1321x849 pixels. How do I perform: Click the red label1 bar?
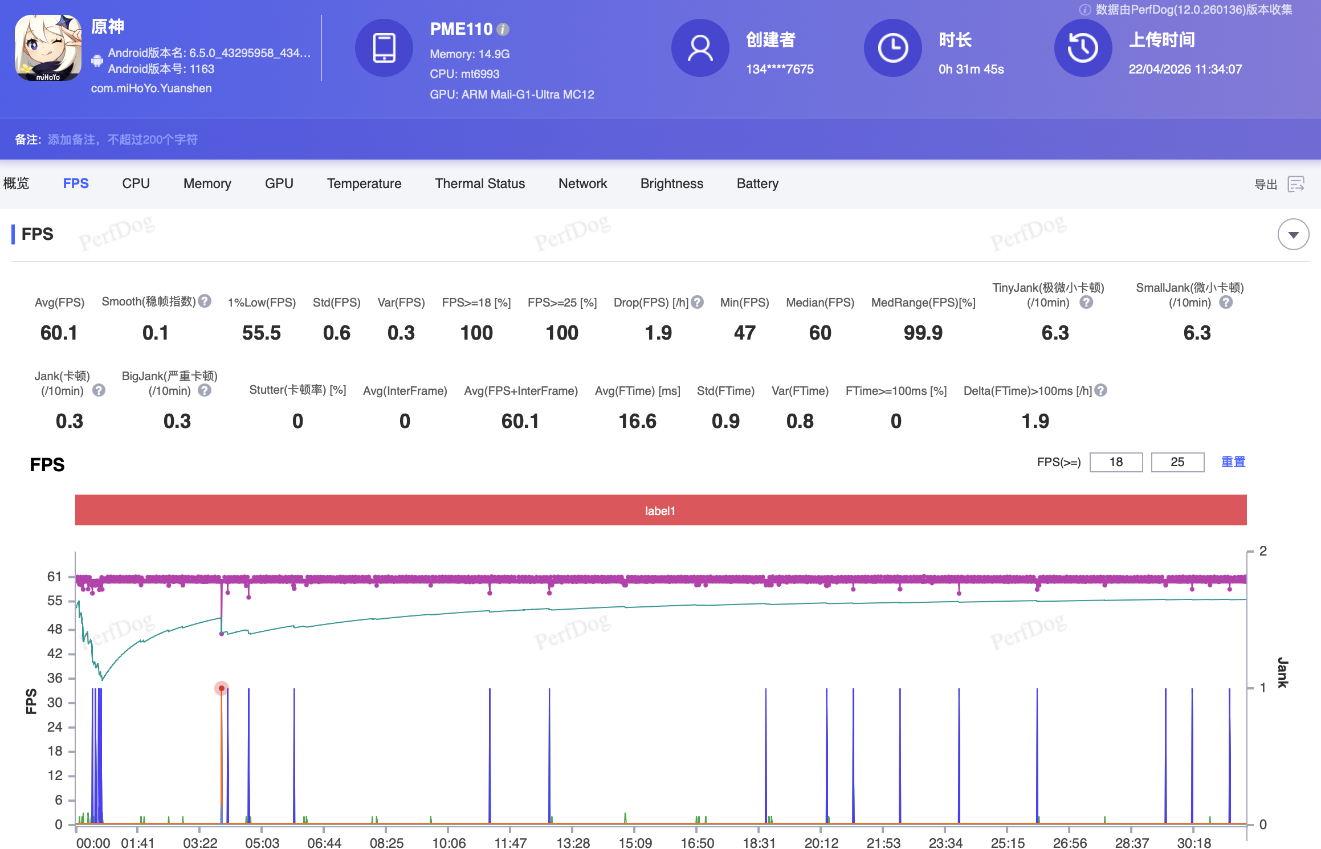tap(660, 510)
